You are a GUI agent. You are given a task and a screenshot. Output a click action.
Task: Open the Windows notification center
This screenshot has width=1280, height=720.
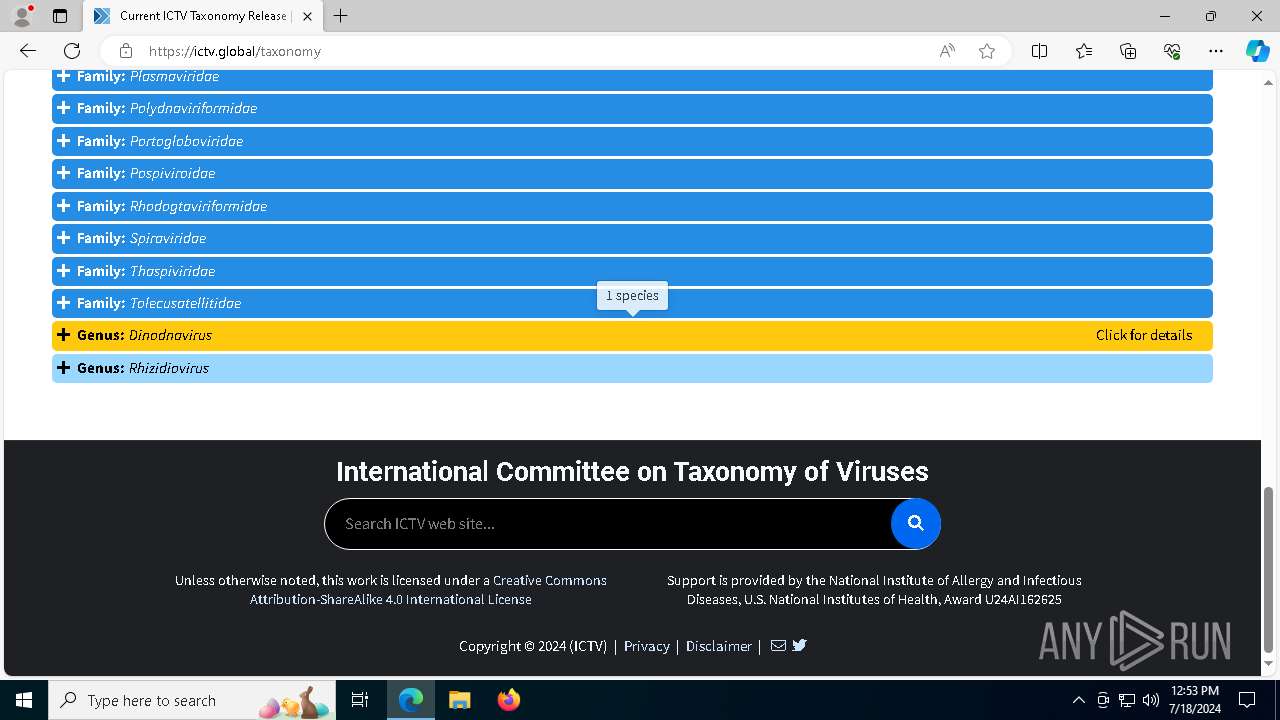tap(1247, 700)
